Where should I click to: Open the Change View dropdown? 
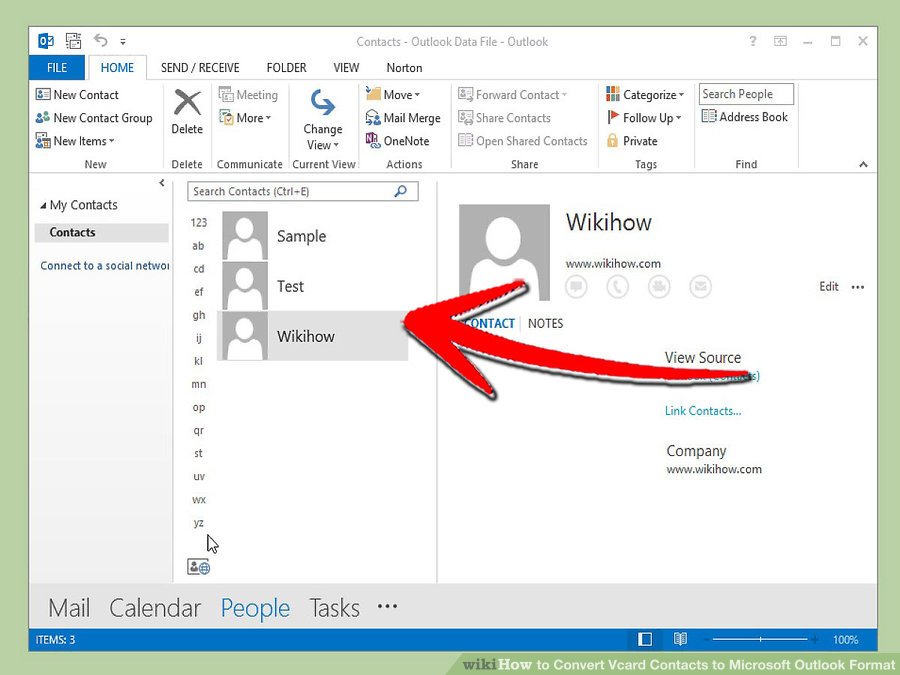(x=323, y=120)
